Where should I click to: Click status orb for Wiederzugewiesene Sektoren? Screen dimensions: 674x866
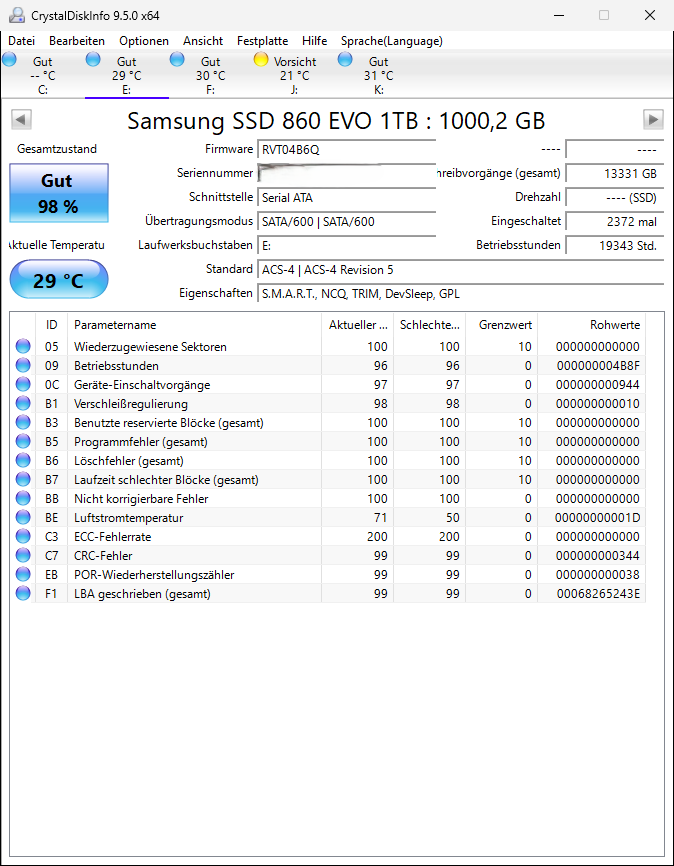click(x=23, y=346)
